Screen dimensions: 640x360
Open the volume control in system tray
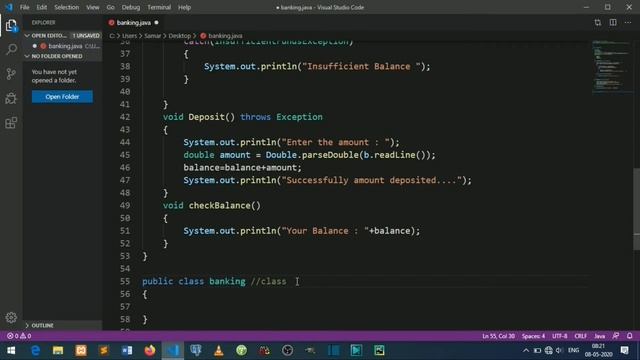click(x=560, y=350)
